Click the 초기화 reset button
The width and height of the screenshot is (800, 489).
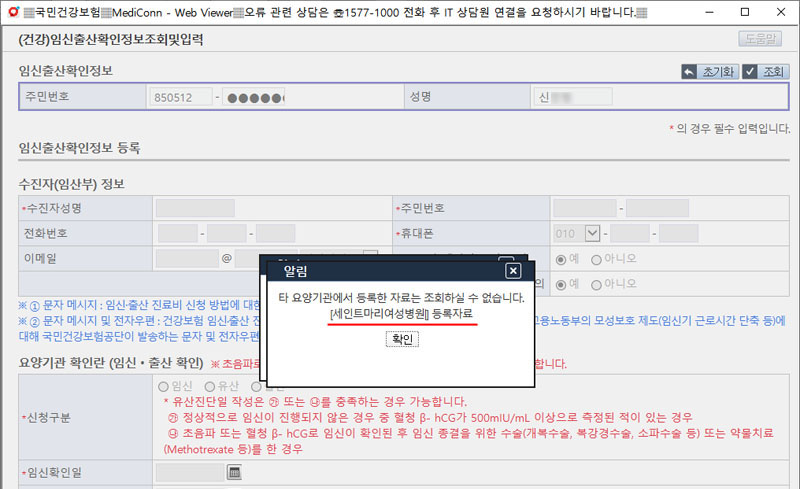[x=708, y=72]
